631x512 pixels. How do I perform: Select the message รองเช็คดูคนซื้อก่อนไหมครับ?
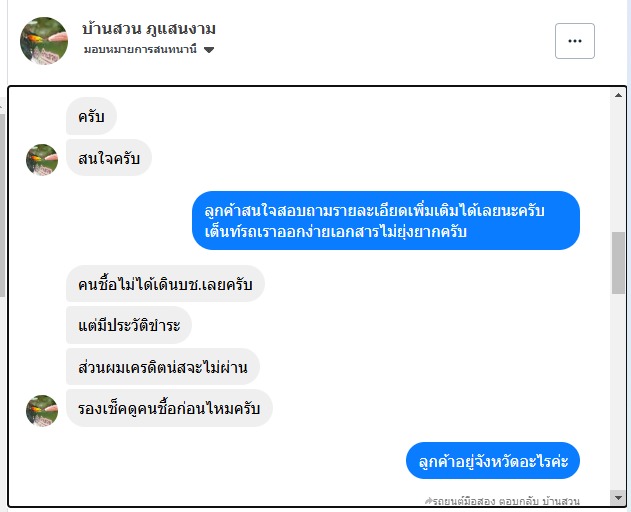click(x=169, y=408)
